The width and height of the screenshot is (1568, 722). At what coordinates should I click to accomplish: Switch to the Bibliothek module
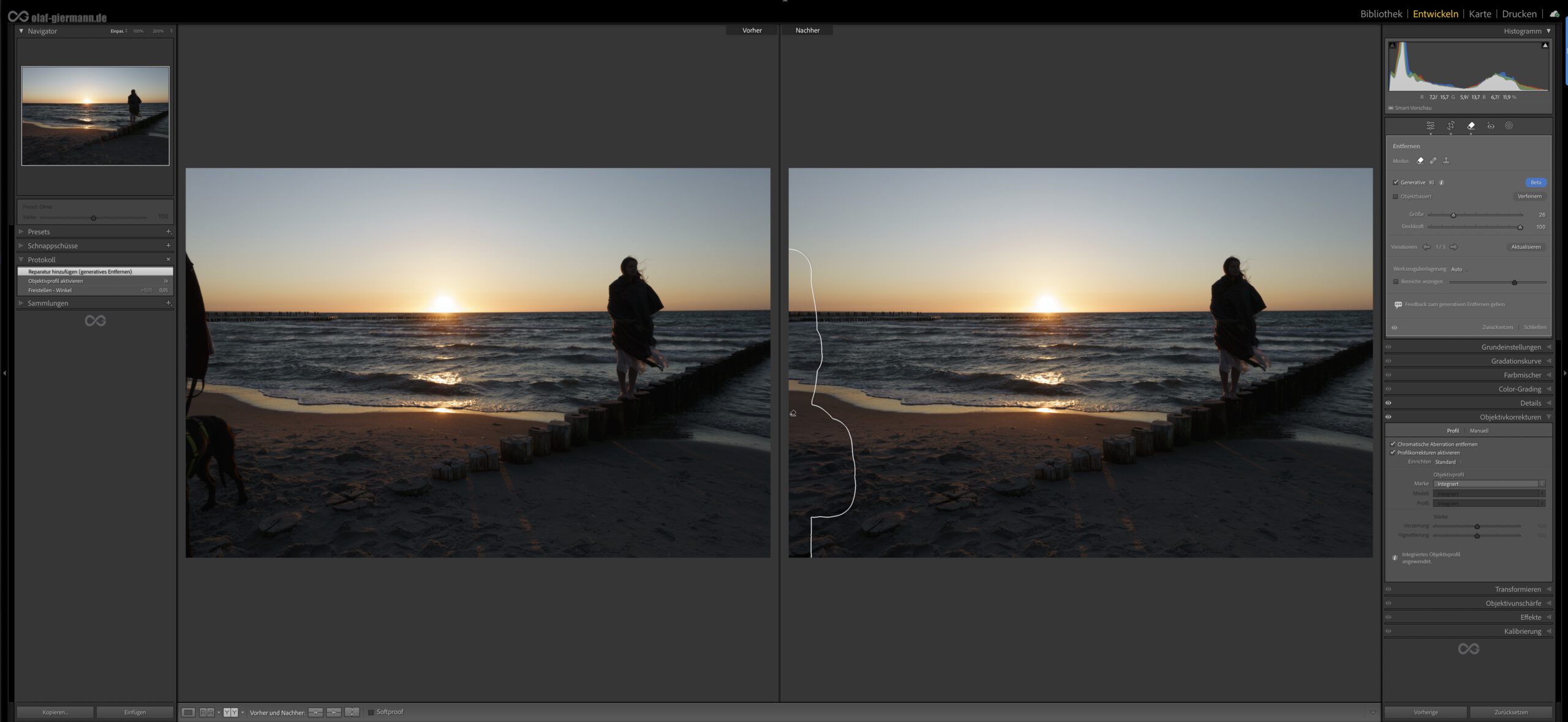coord(1381,13)
